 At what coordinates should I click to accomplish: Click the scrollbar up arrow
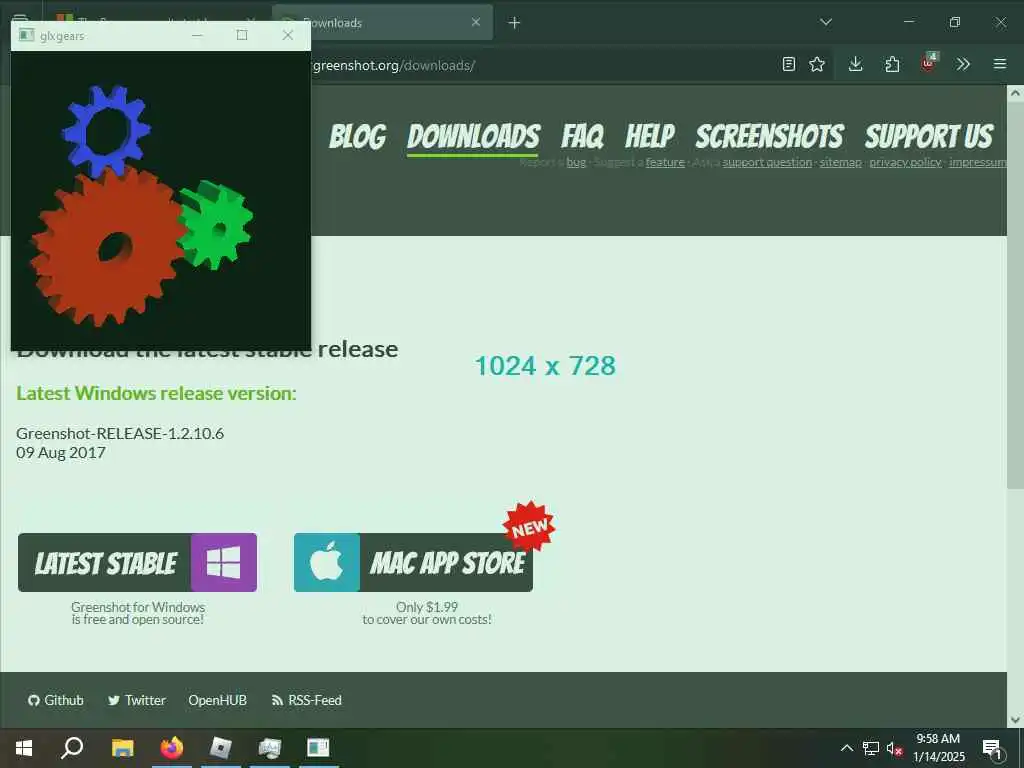click(1015, 93)
